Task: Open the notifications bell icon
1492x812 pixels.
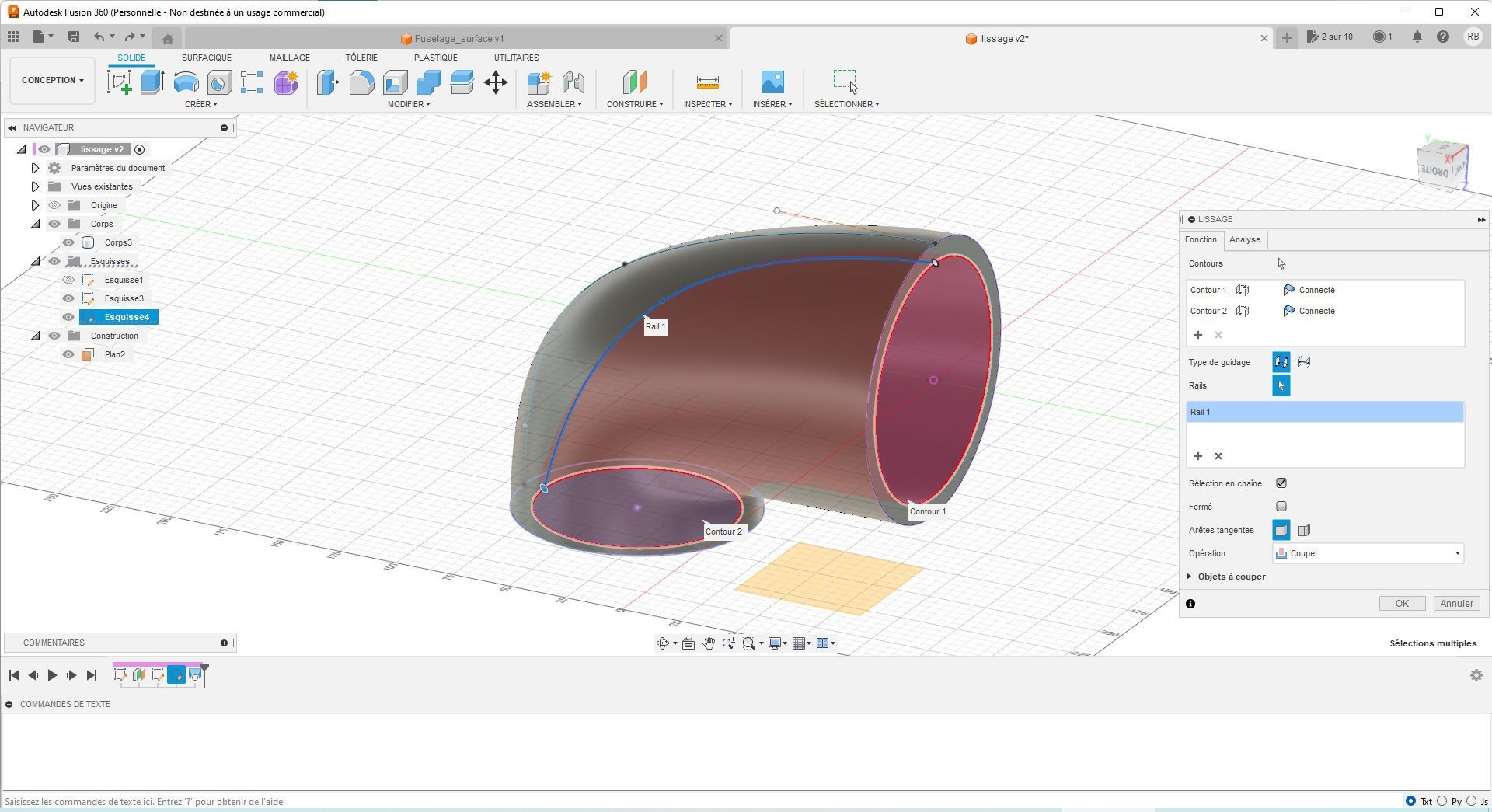Action: pos(1417,37)
